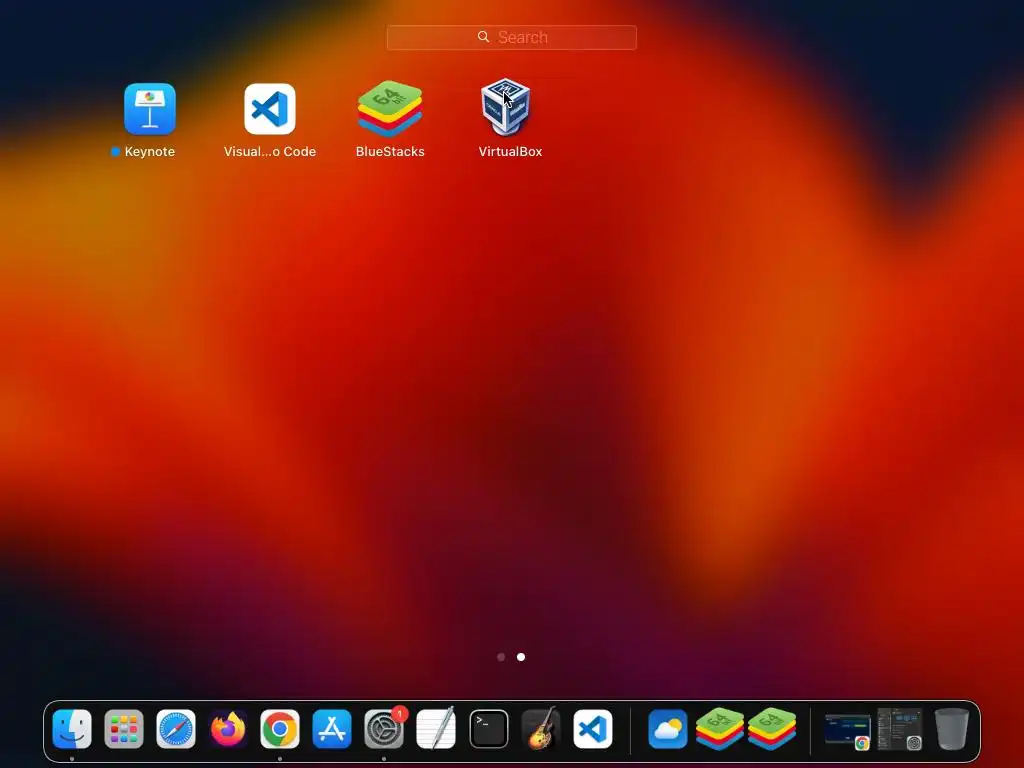This screenshot has height=768, width=1024.
Task: Open the Keynote app in Launchpad
Action: coord(150,108)
